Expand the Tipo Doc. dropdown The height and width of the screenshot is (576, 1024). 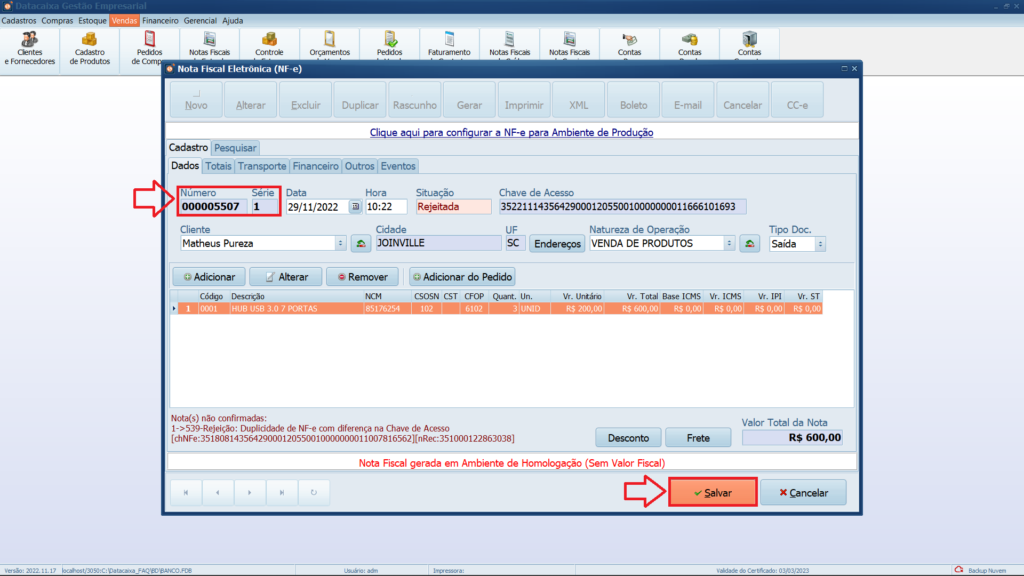(x=820, y=243)
